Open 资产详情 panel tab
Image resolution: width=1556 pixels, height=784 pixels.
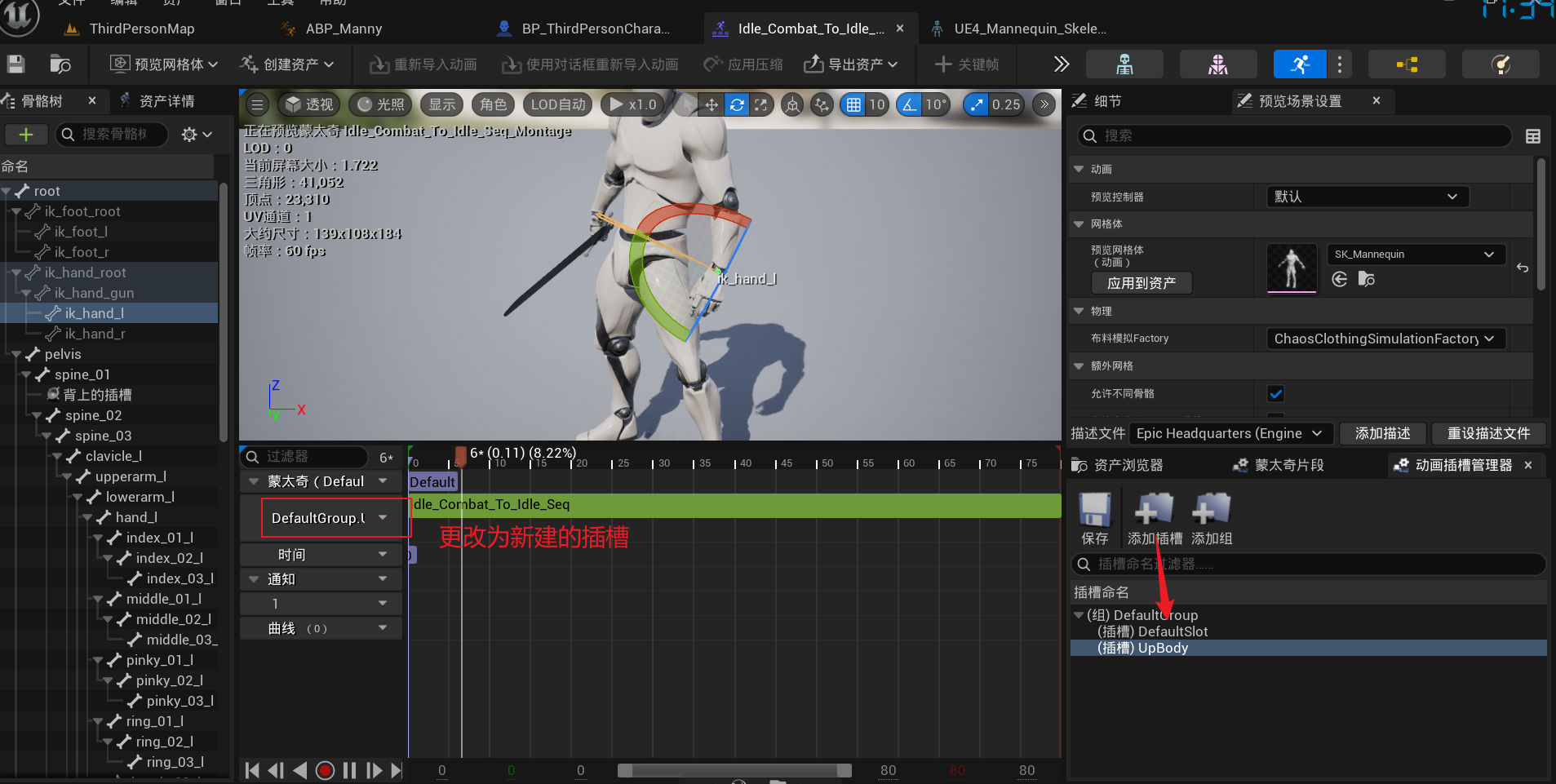click(167, 101)
